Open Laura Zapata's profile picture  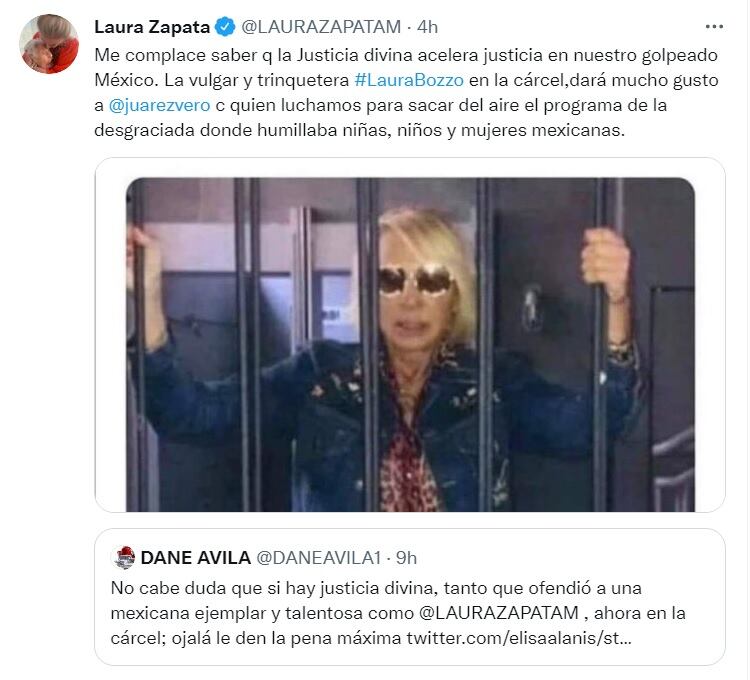(49, 44)
